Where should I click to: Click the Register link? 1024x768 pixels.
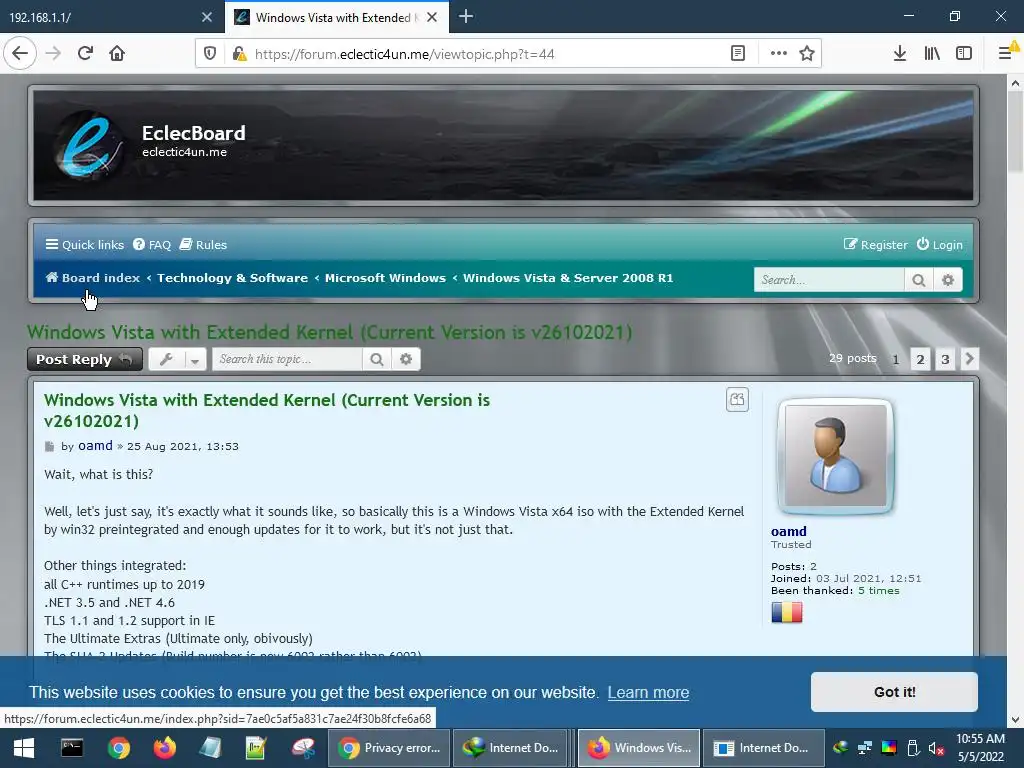pyautogui.click(x=875, y=245)
